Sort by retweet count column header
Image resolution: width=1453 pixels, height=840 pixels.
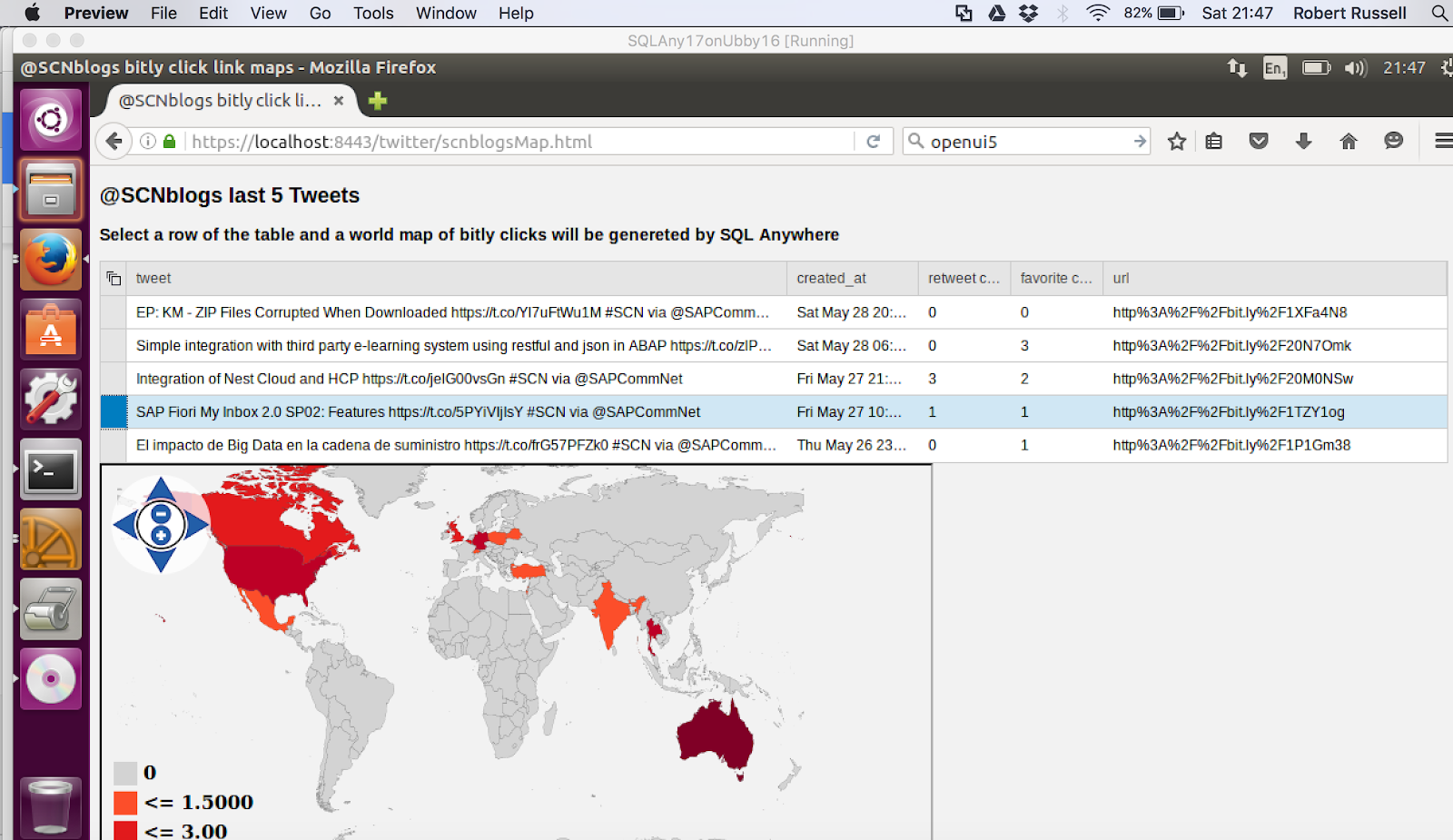(964, 279)
